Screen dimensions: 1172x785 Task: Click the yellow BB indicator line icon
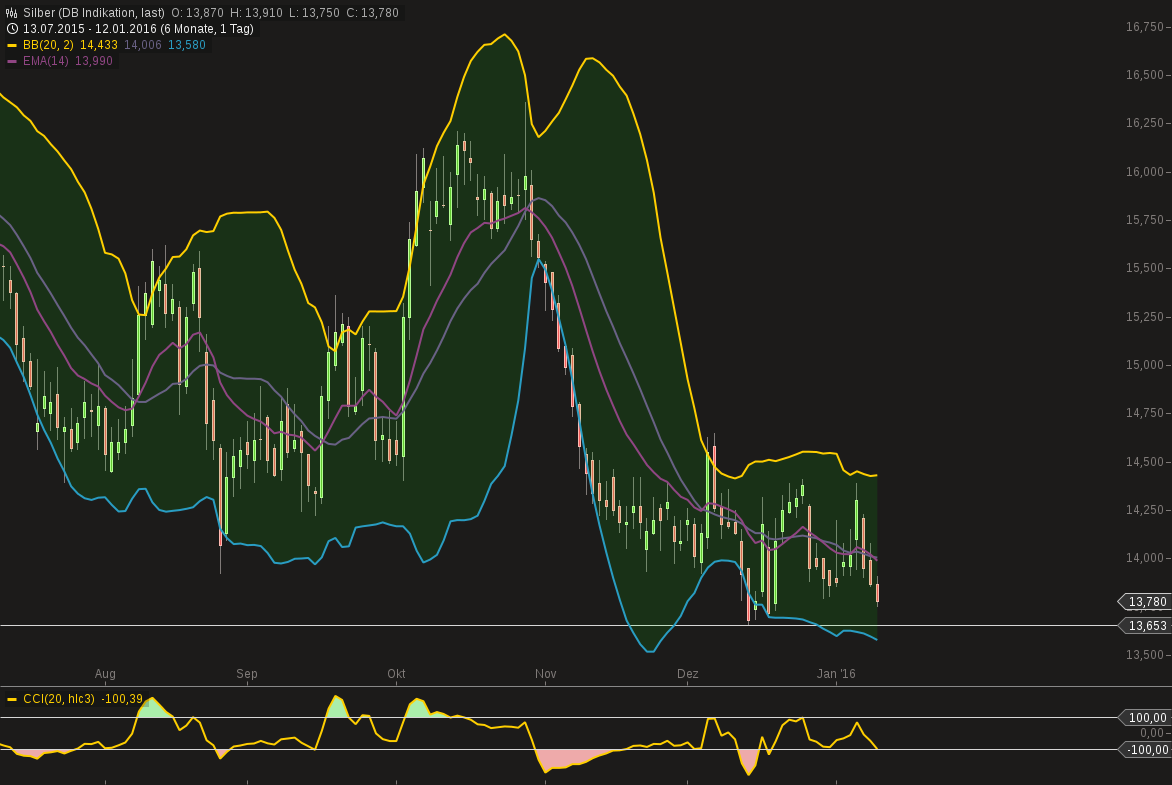pos(11,45)
